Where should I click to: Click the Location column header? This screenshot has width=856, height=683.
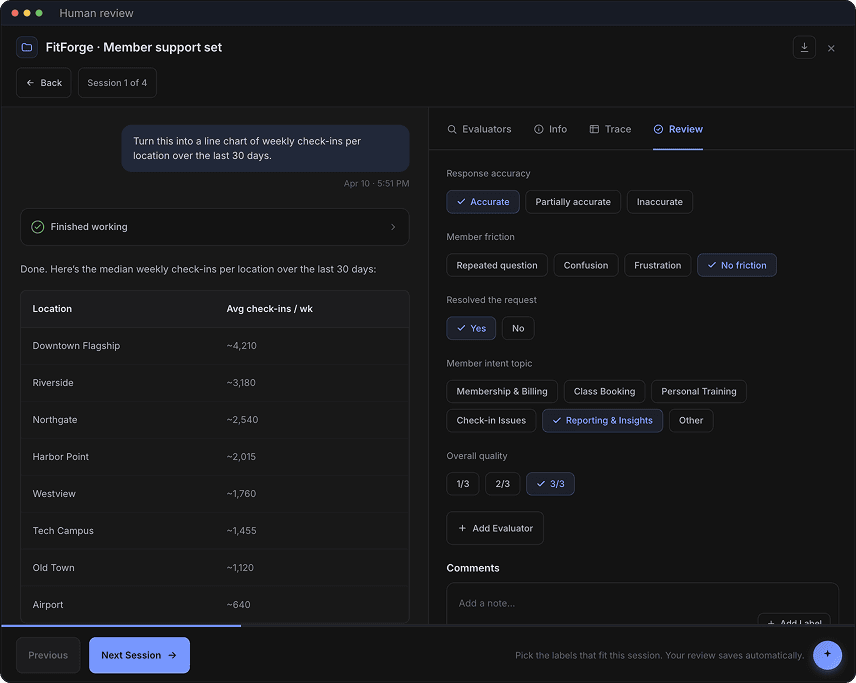pos(52,309)
